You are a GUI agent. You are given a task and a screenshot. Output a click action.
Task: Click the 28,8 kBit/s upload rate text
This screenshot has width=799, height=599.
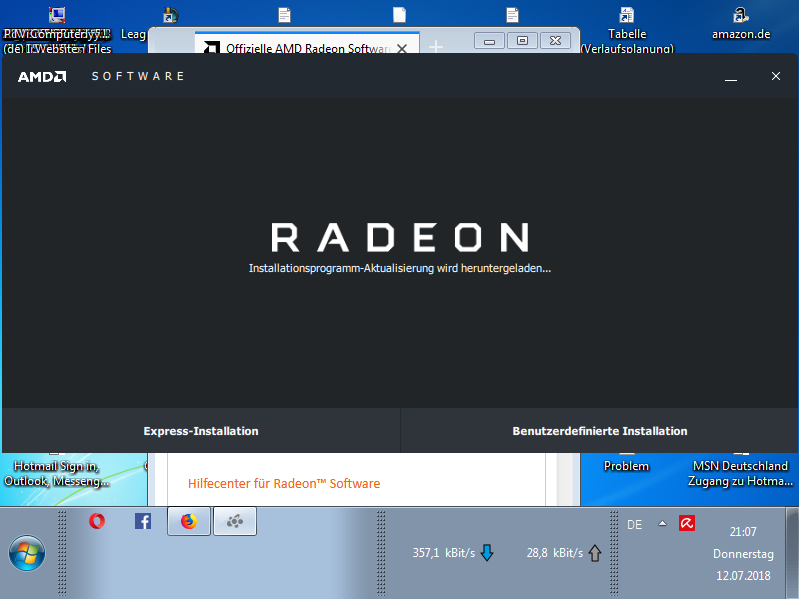click(x=555, y=553)
